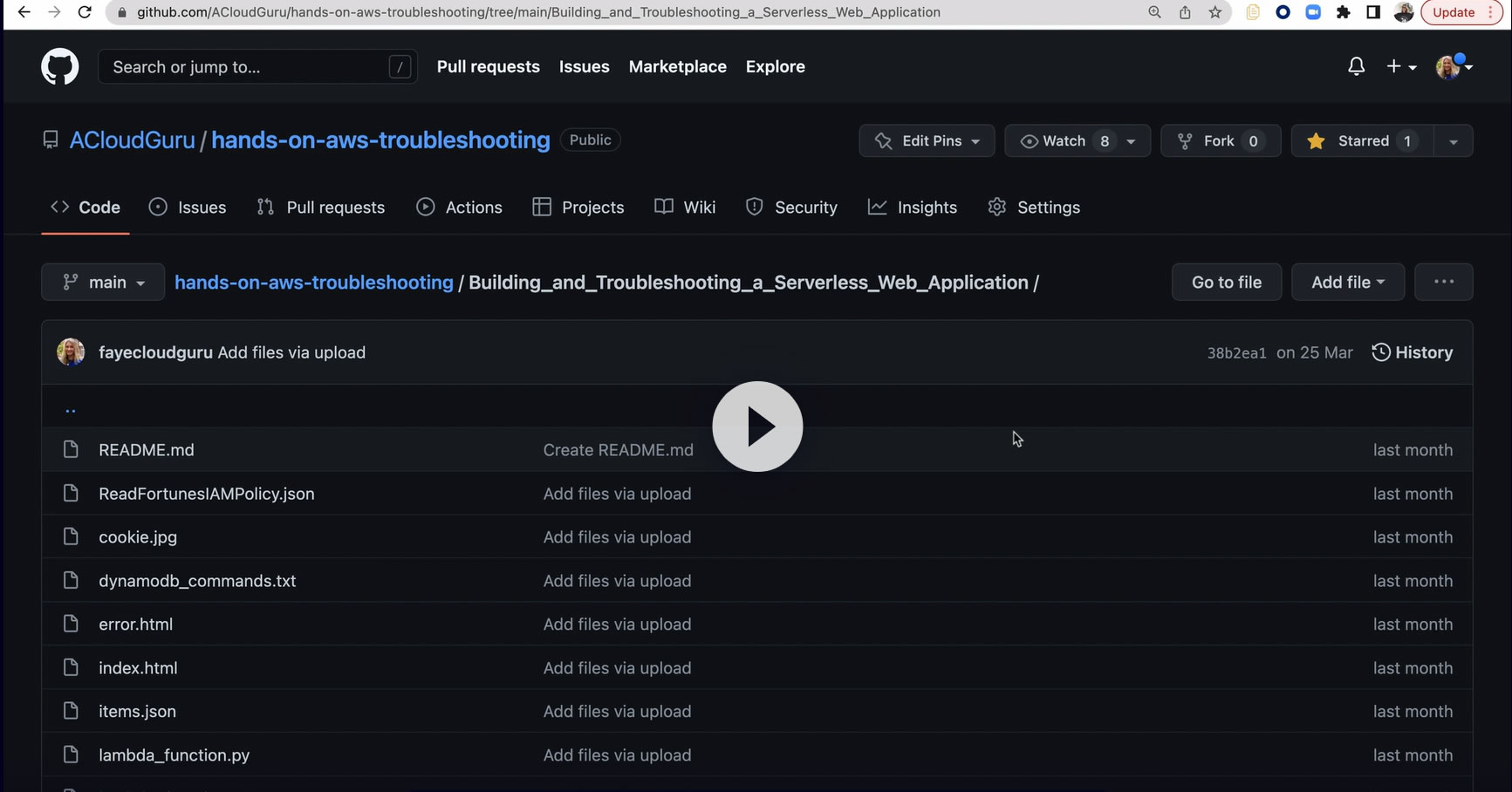Open ReadFortunesIAMPolicy.json file

click(207, 494)
